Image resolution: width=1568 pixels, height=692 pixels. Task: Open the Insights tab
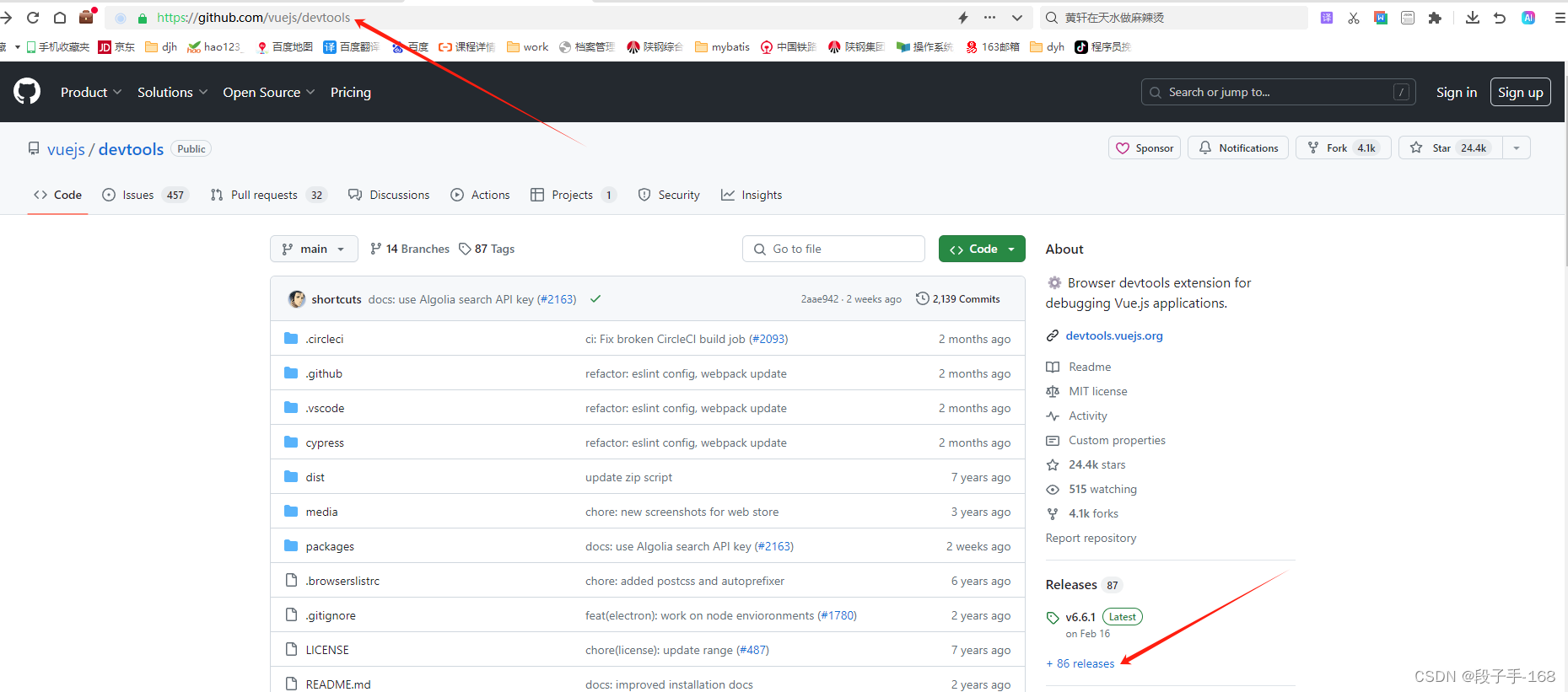(x=752, y=195)
